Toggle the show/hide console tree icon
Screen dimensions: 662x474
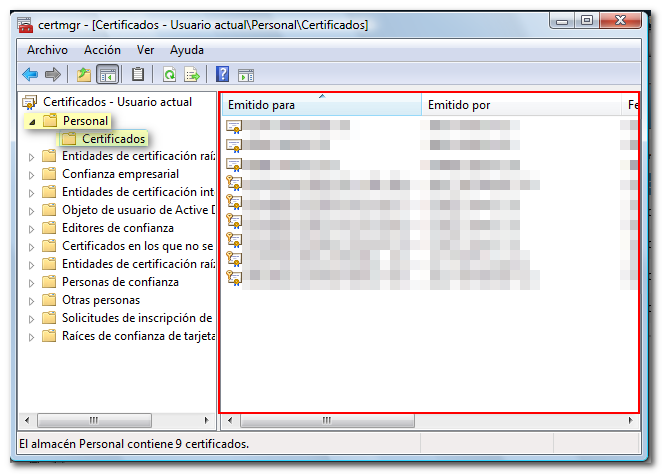[x=108, y=74]
